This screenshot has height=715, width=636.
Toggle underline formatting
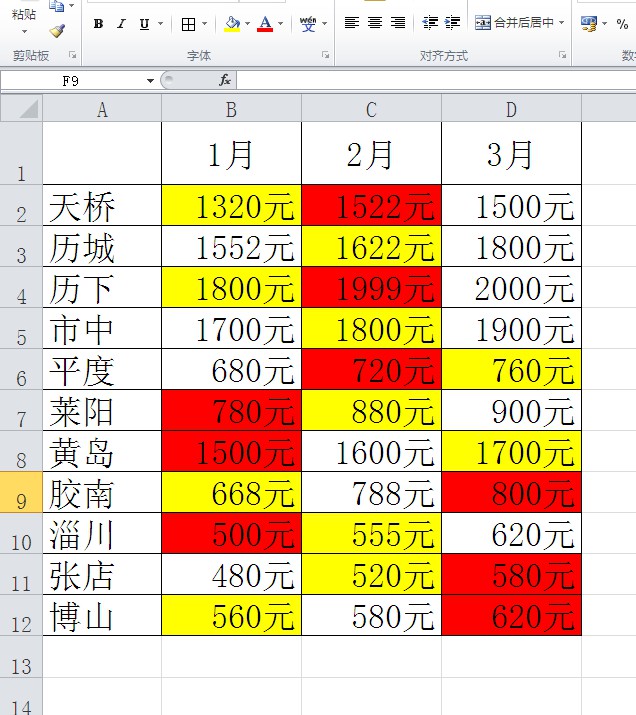coord(144,24)
